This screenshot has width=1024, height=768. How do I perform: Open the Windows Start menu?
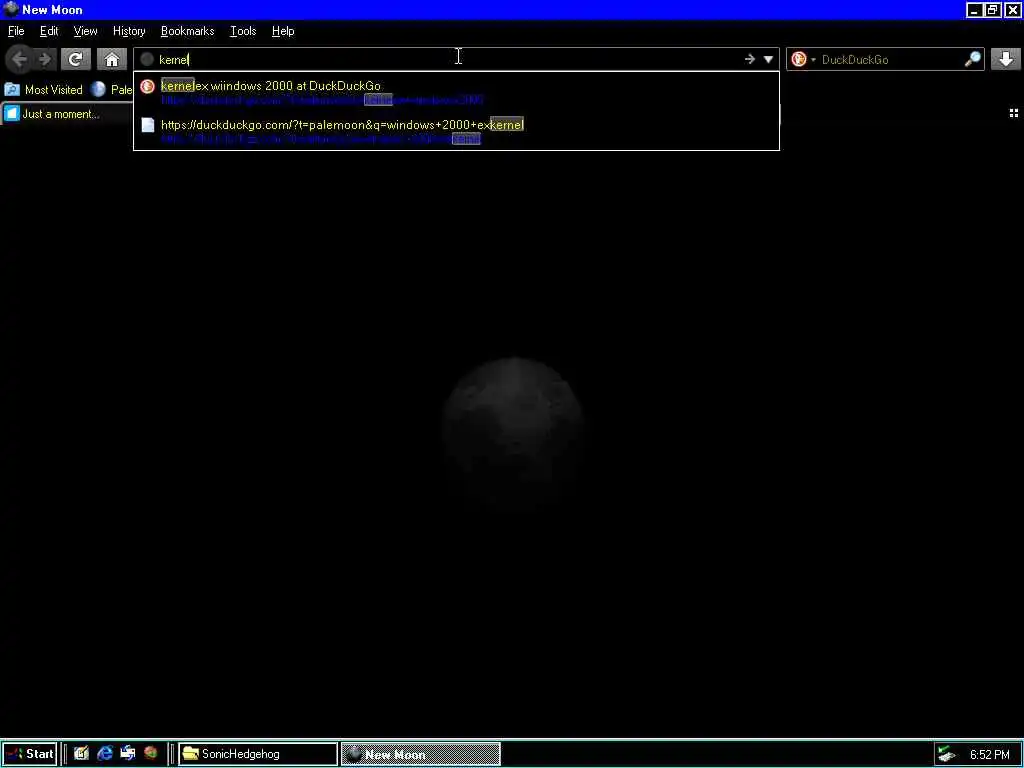click(x=29, y=754)
